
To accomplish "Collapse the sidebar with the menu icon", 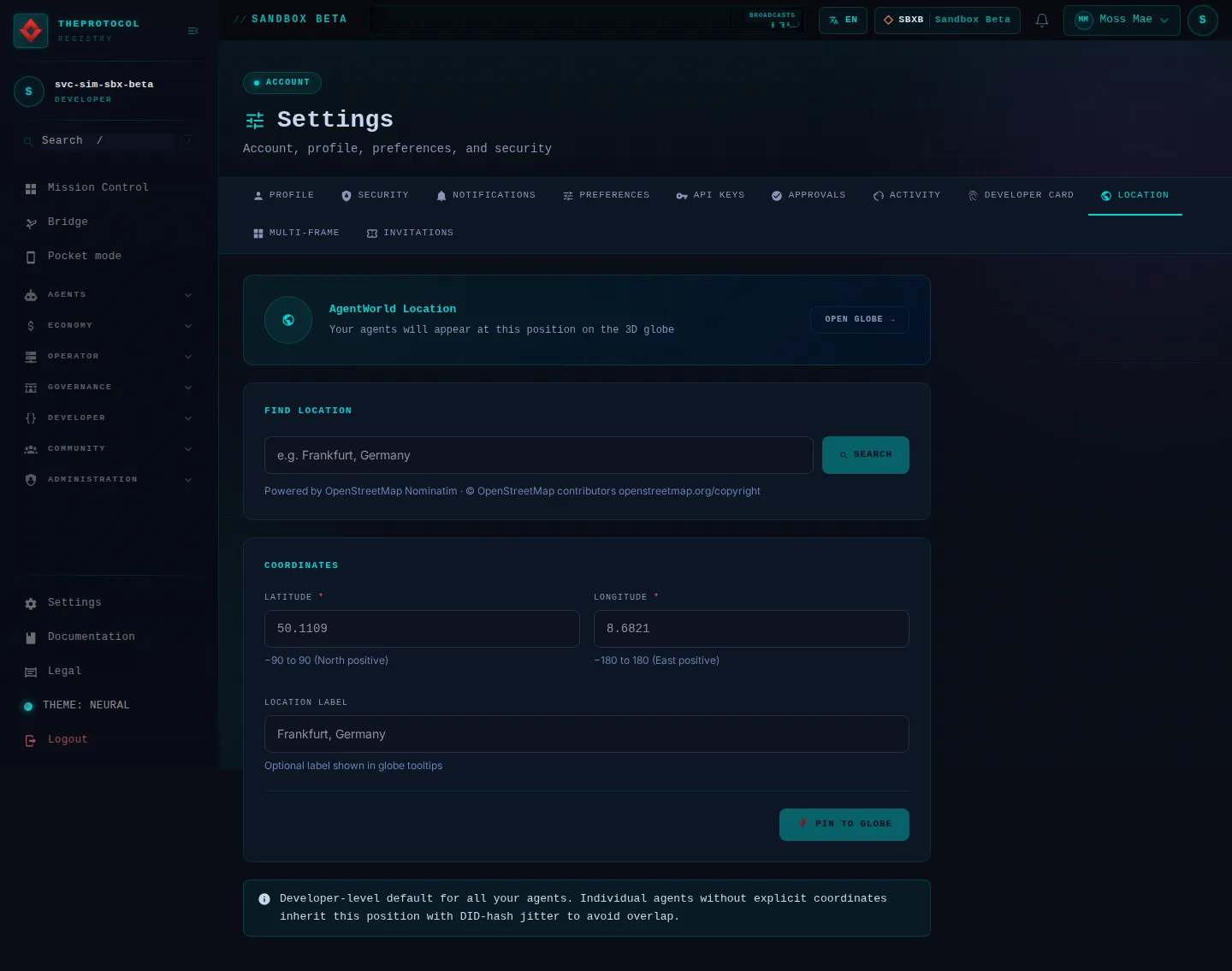I will click(x=193, y=31).
